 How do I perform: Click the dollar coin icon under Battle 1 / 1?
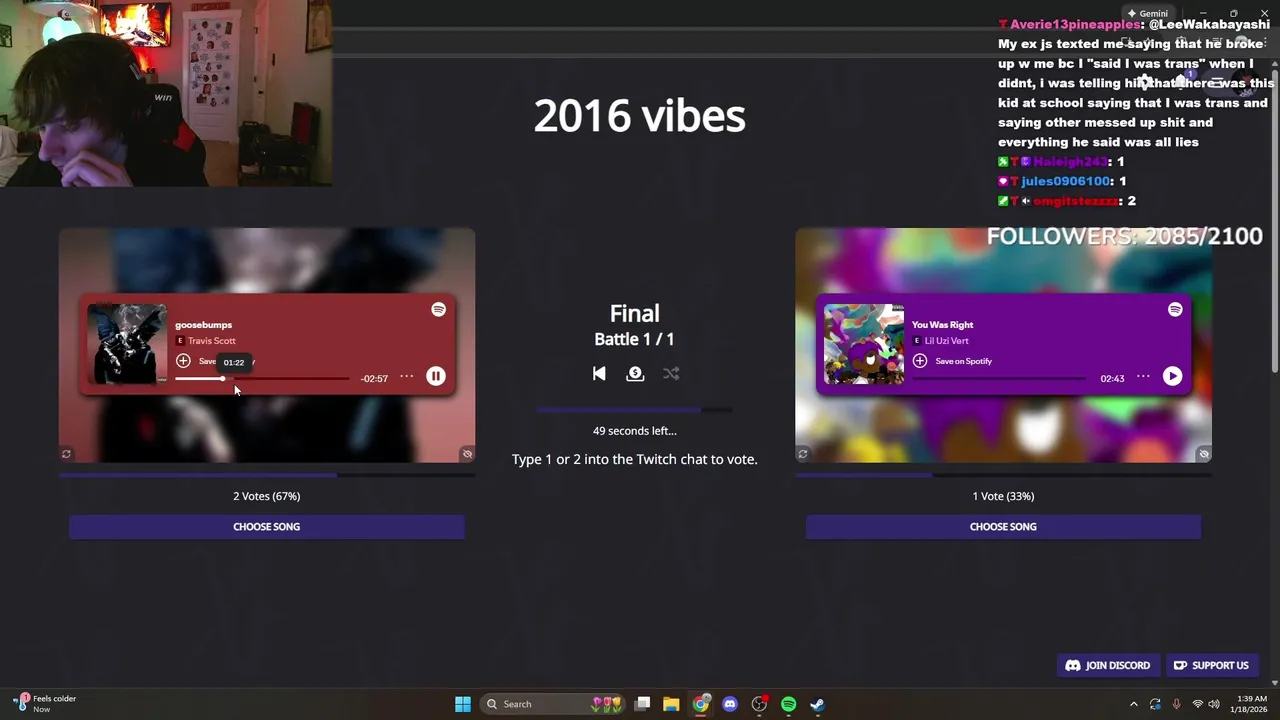pyautogui.click(x=635, y=373)
